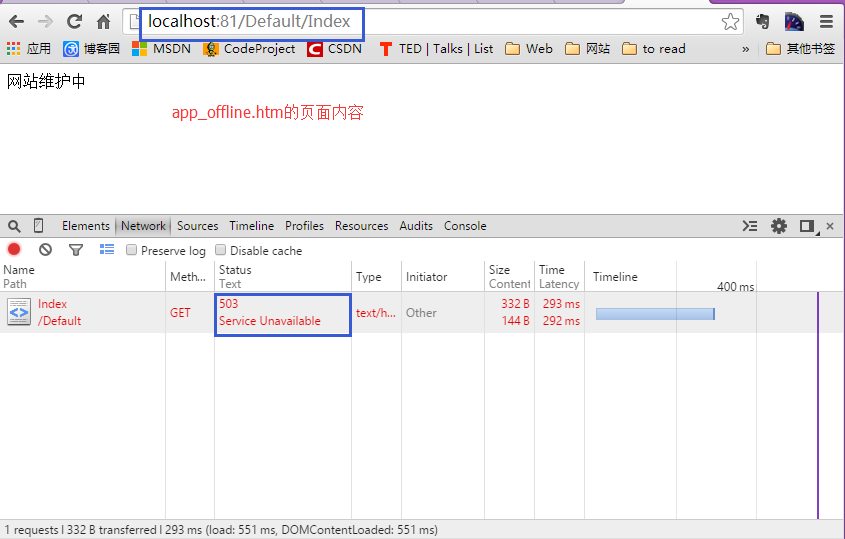Sort by the Initiator column header
Screen dimensions: 845x539
click(442, 277)
